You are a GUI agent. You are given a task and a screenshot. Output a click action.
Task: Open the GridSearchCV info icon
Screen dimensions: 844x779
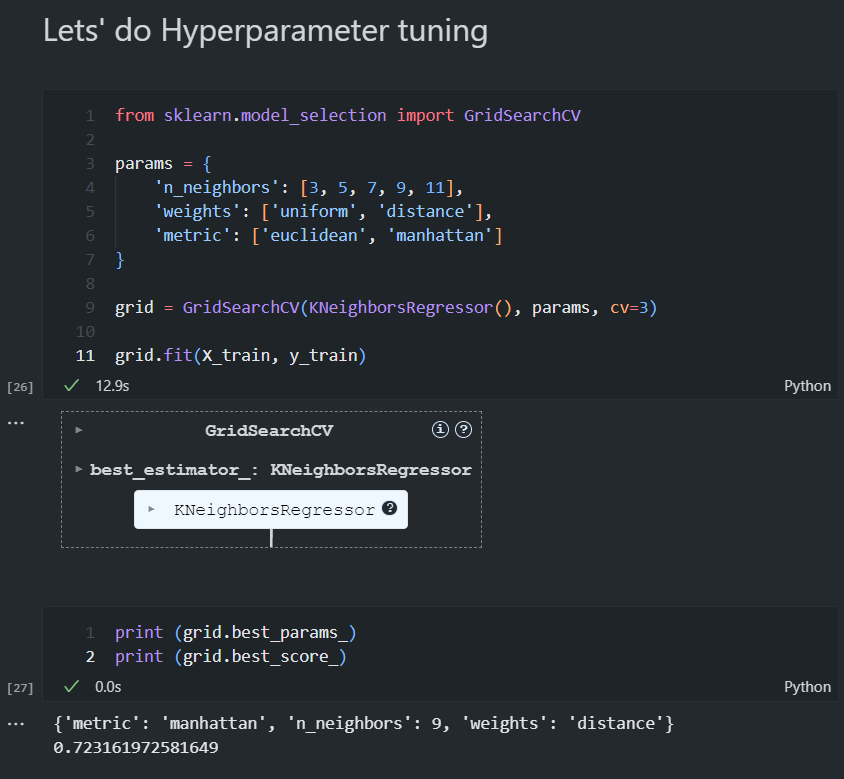click(440, 430)
